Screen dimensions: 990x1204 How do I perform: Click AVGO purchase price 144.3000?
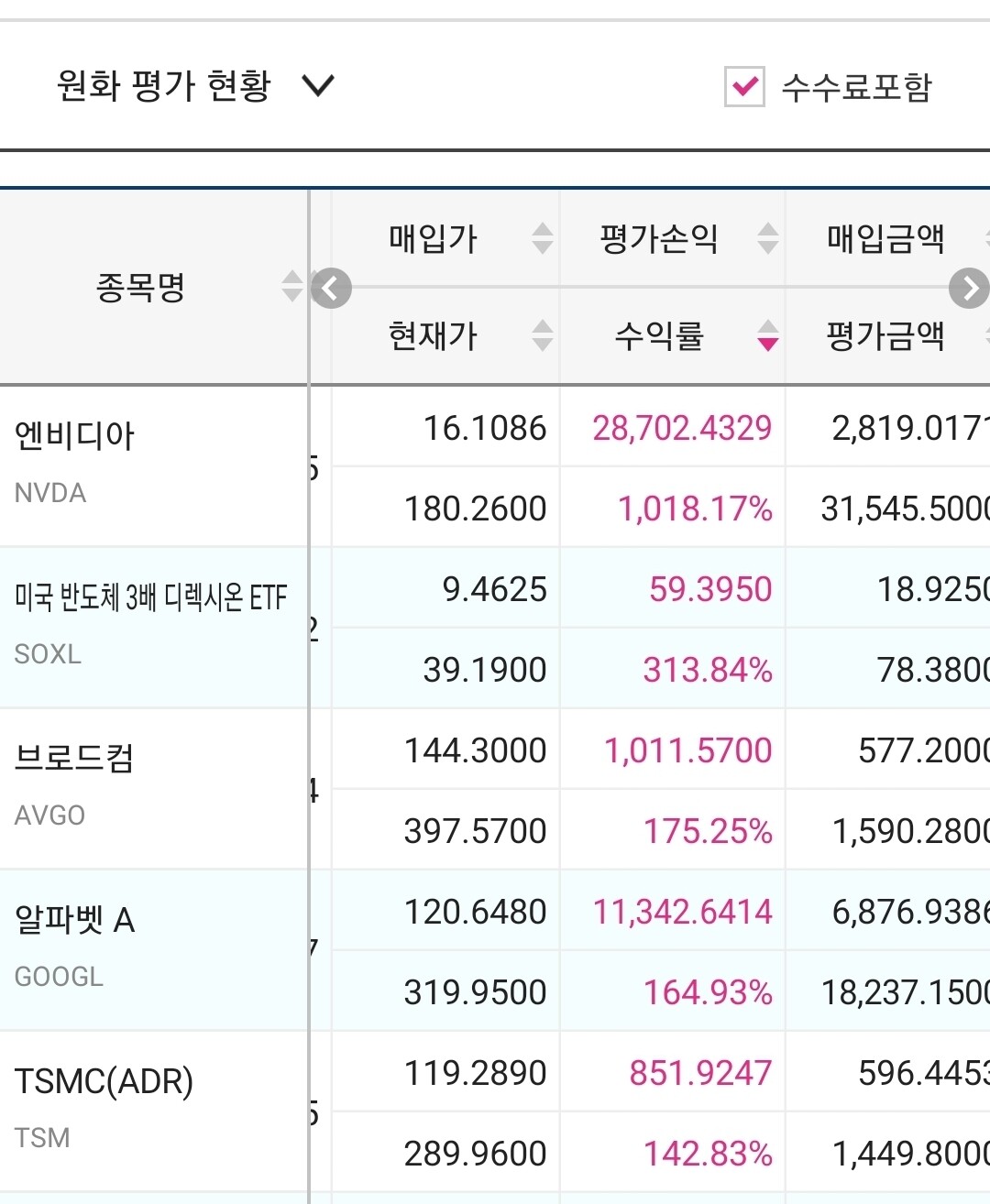coord(476,750)
